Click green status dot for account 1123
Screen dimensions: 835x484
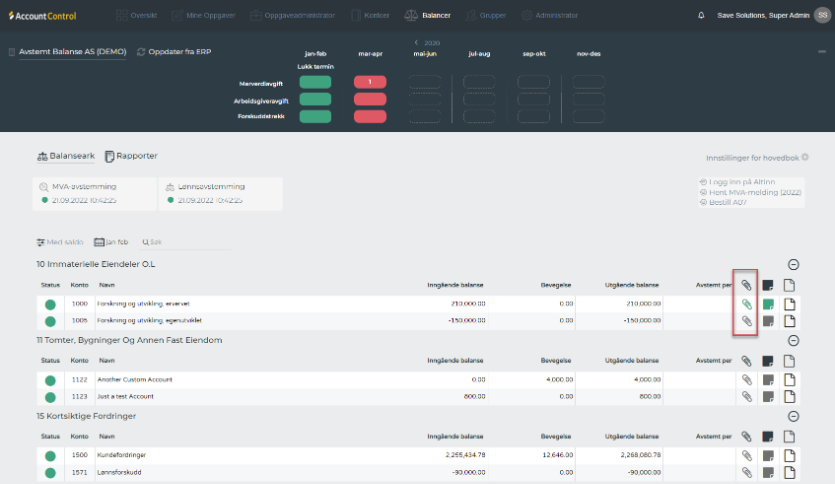click(x=49, y=397)
